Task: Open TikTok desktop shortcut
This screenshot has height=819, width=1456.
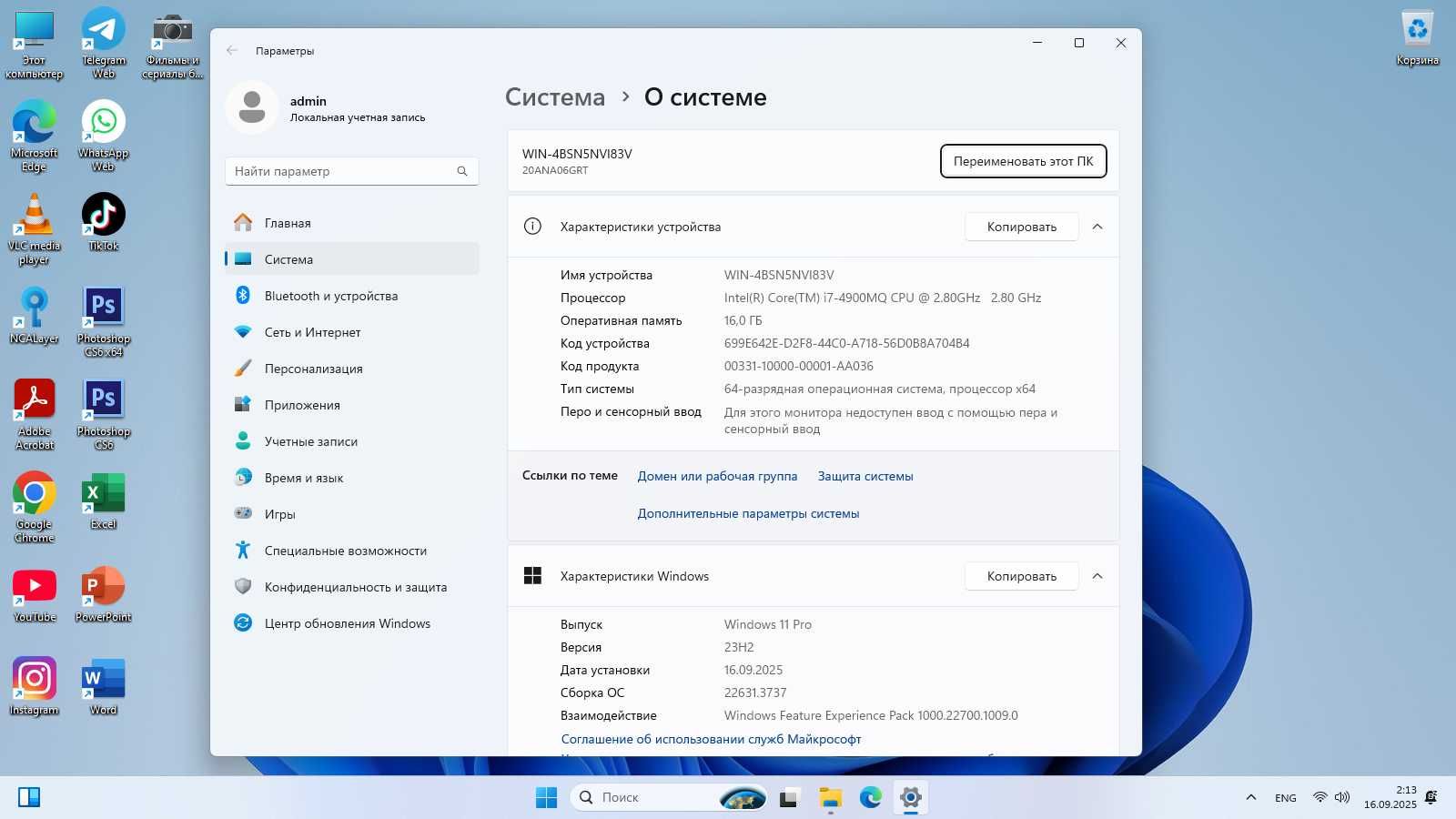Action: [x=104, y=222]
